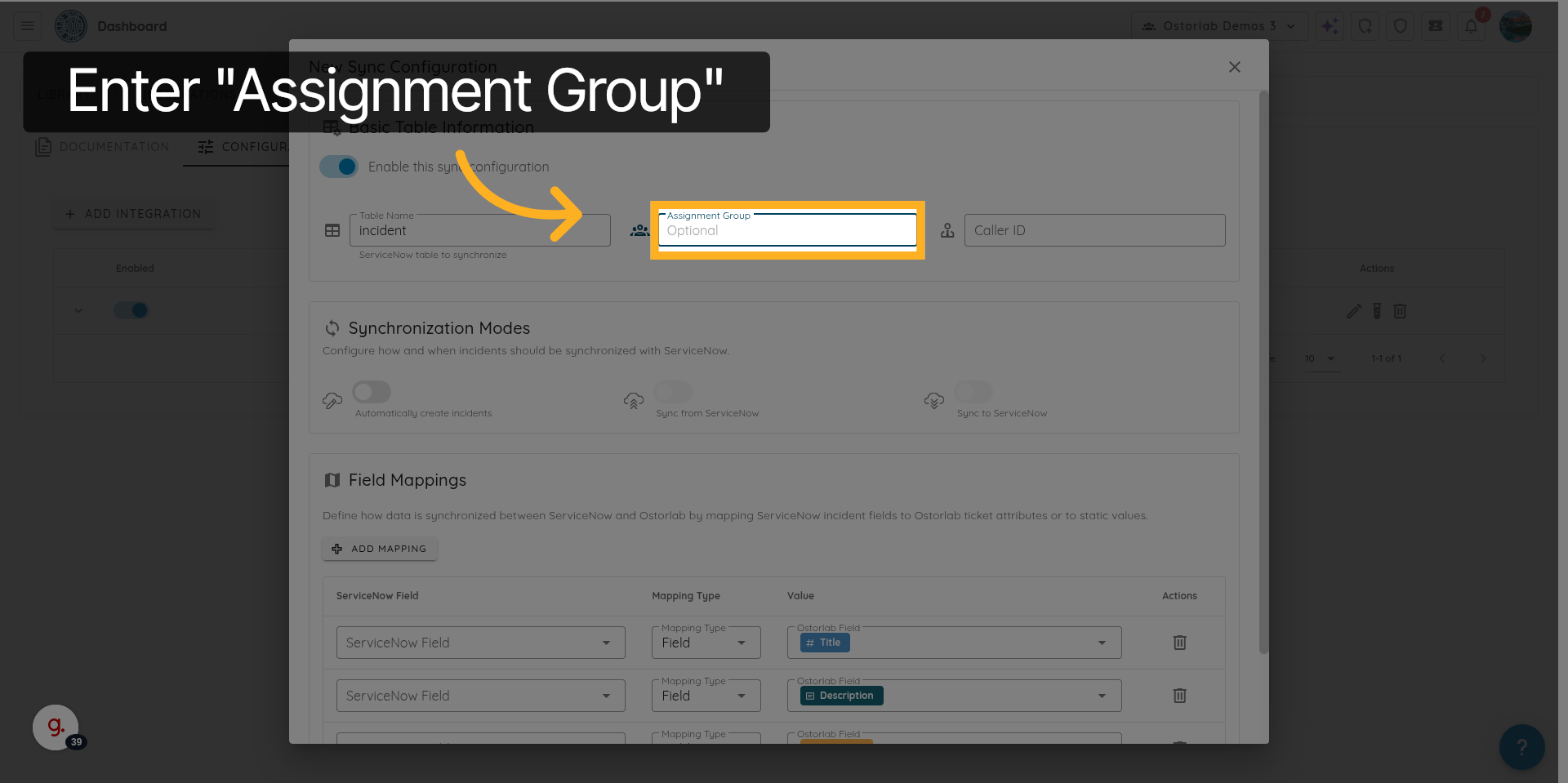Enable the Automatically create incidents toggle
1568x783 pixels.
point(372,392)
